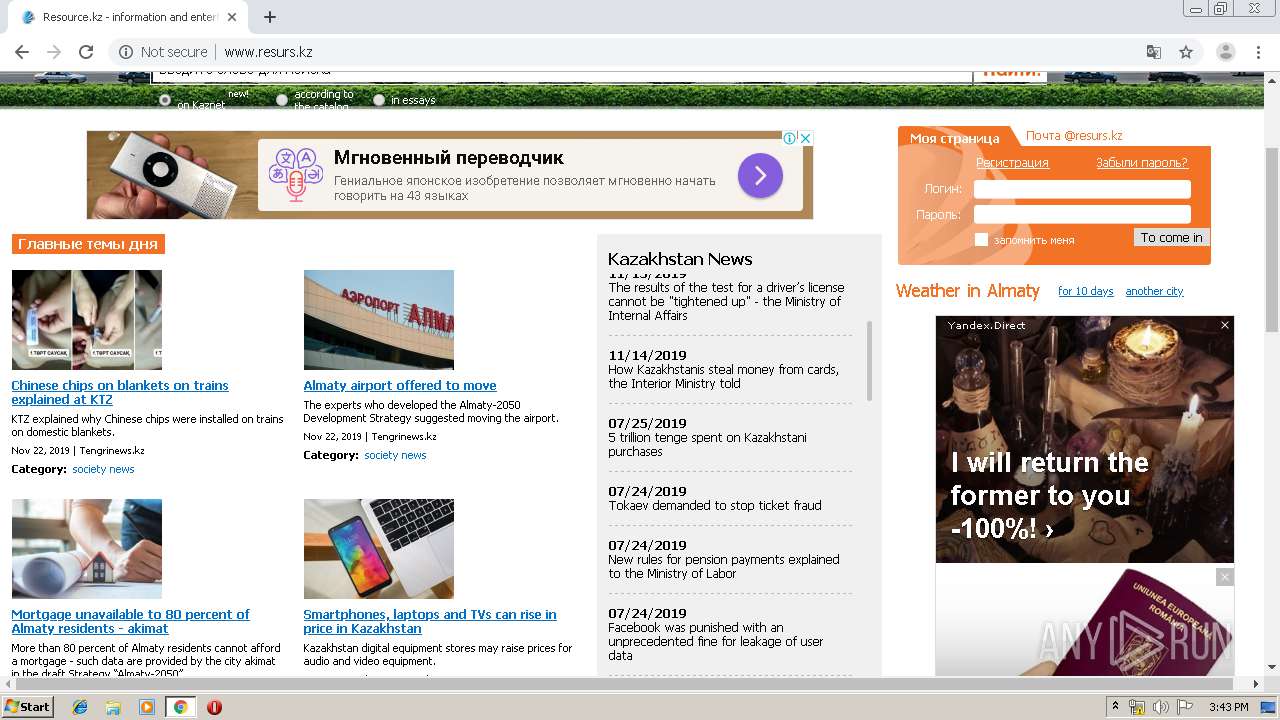Click the mortgage house article thumbnail
1280x720 pixels.
click(x=87, y=549)
